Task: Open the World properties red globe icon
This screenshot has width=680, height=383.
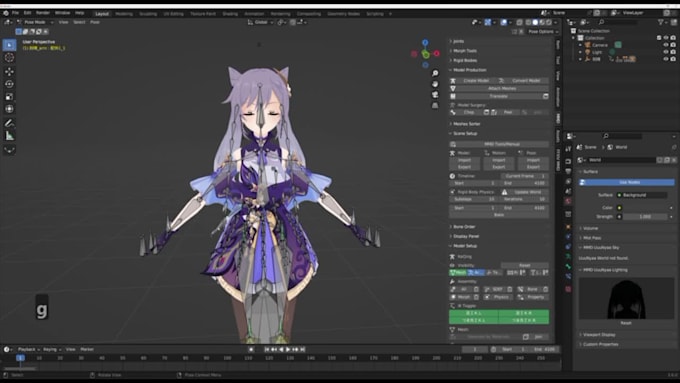Action: (568, 202)
